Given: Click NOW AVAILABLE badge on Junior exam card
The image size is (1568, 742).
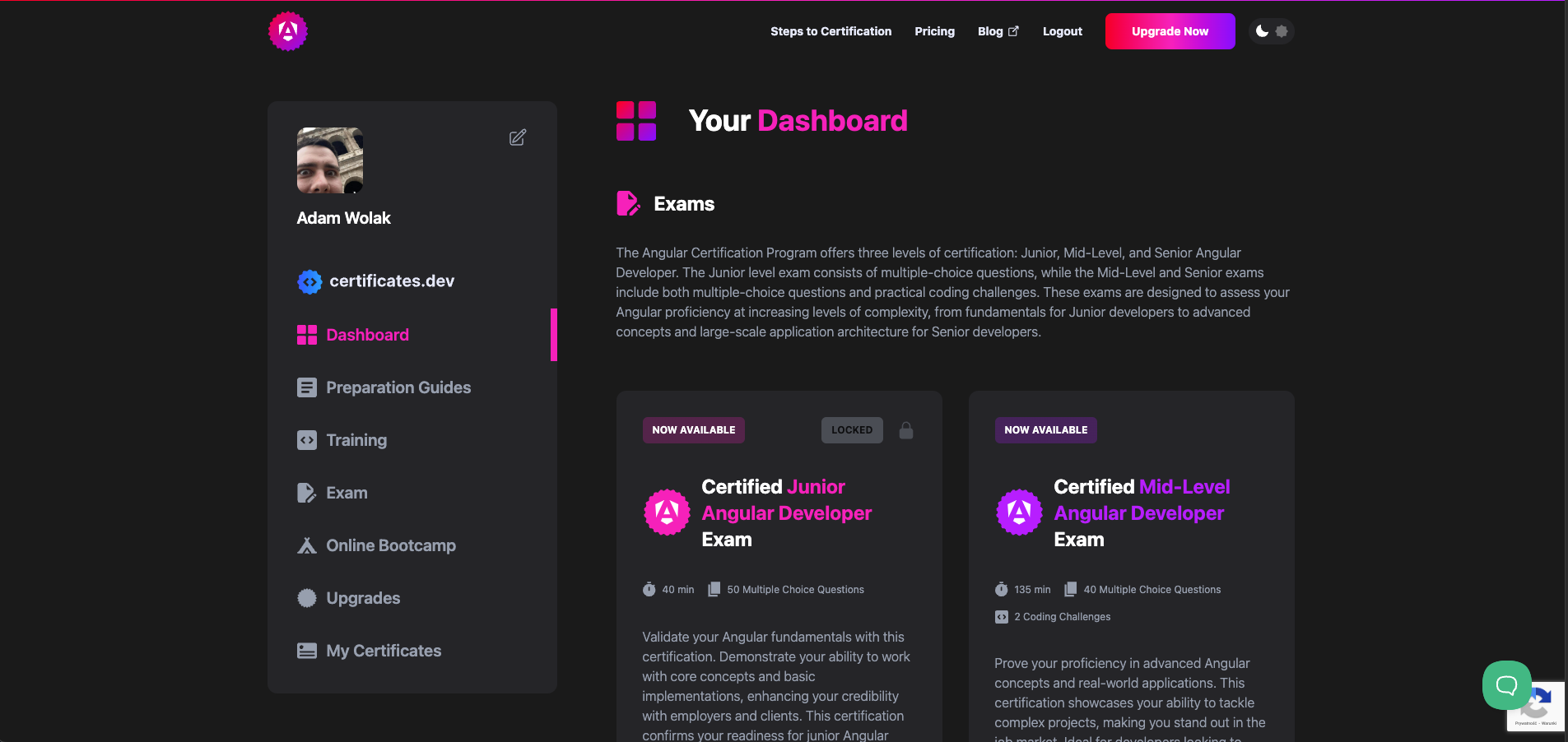Looking at the screenshot, I should (694, 430).
